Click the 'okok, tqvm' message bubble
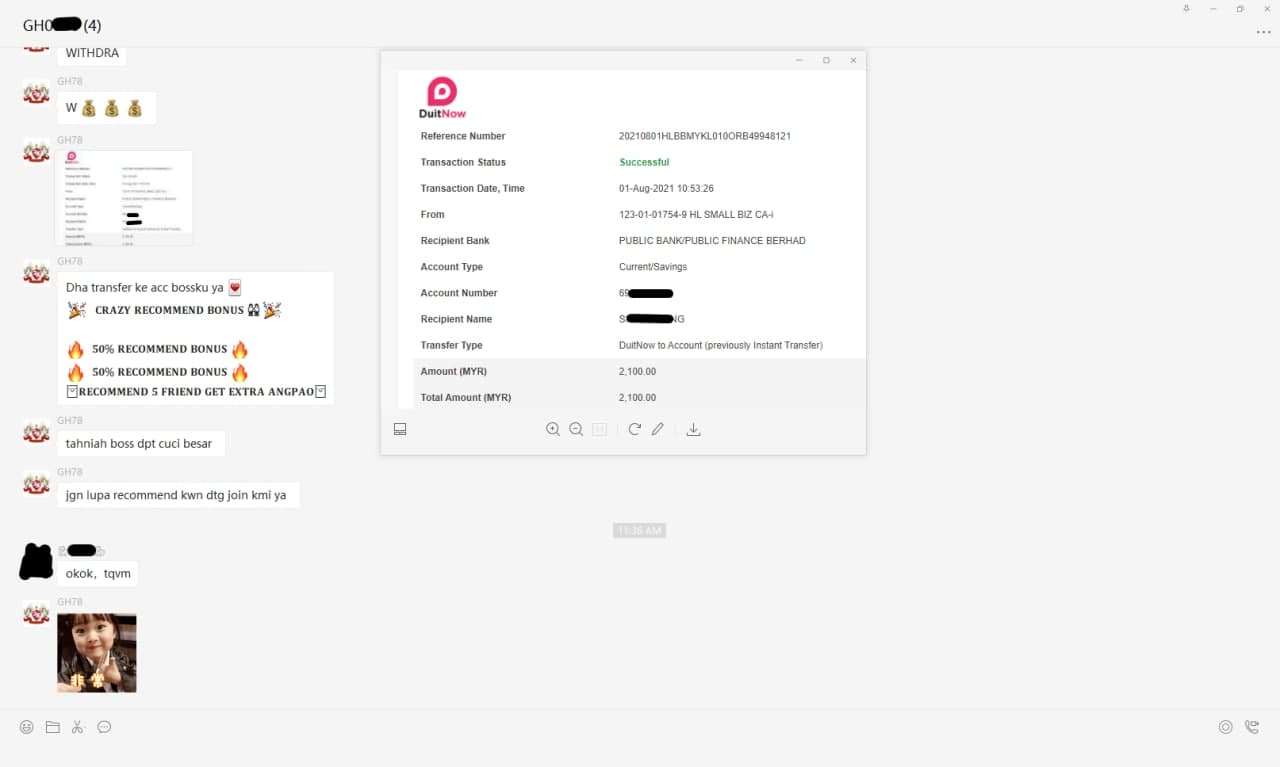 [98, 574]
